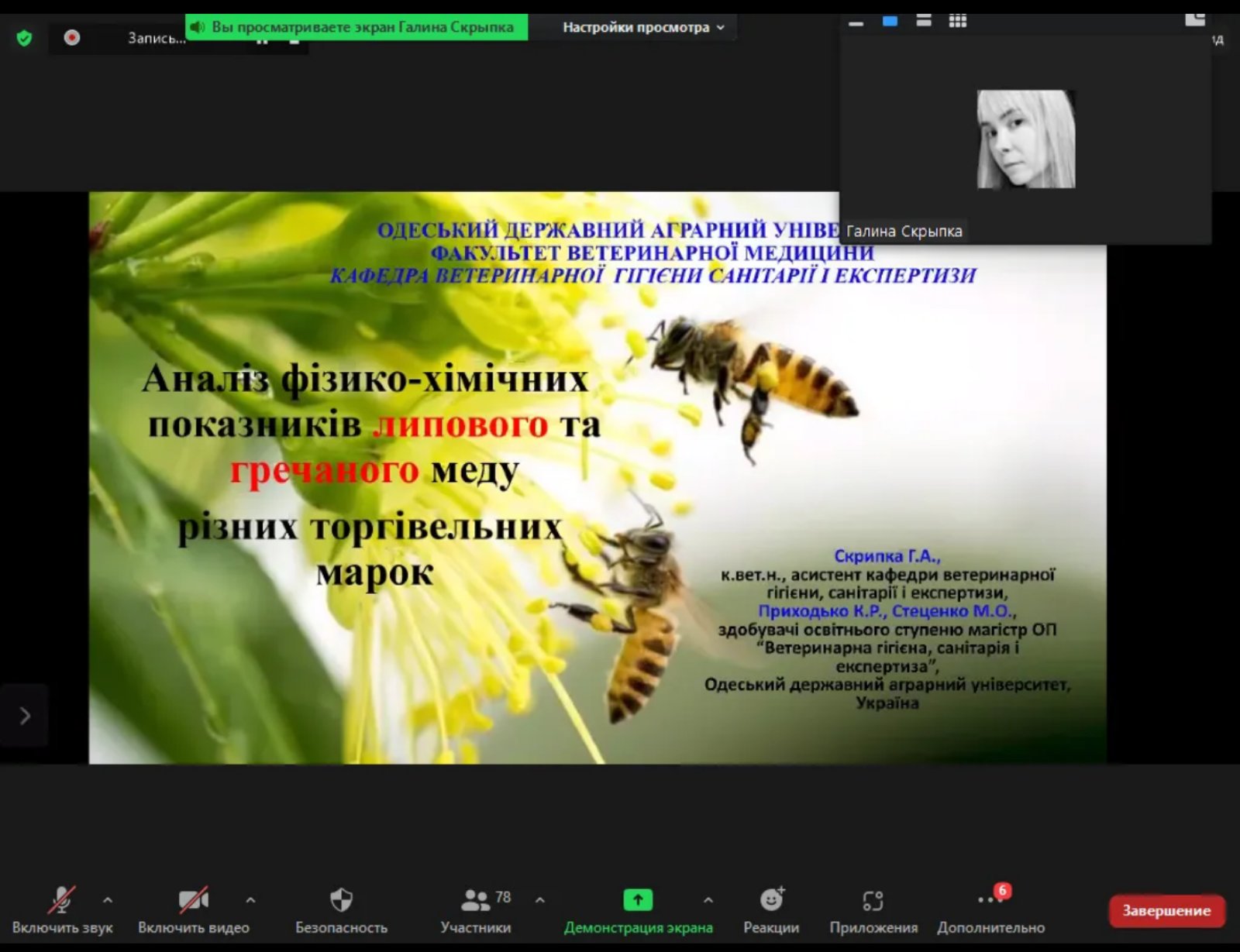Image resolution: width=1240 pixels, height=952 pixels.
Task: Click the author name Скрипка Г.А. on slide
Action: [x=887, y=556]
